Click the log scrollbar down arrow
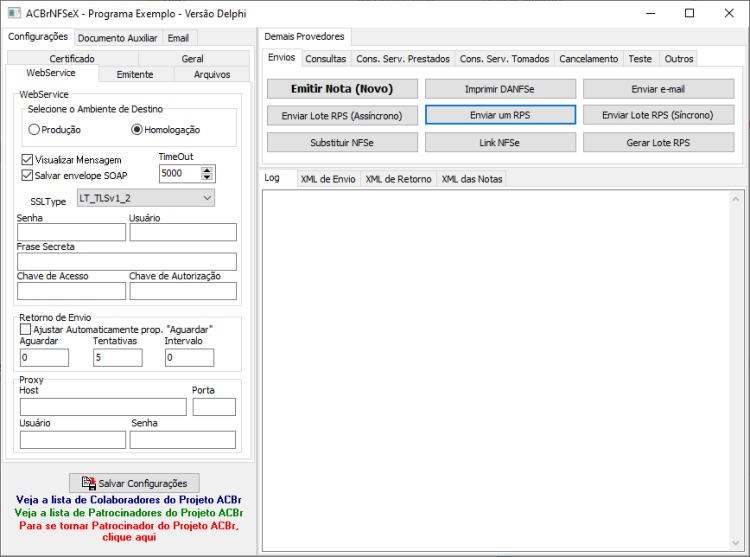This screenshot has height=557, width=750. (x=736, y=543)
